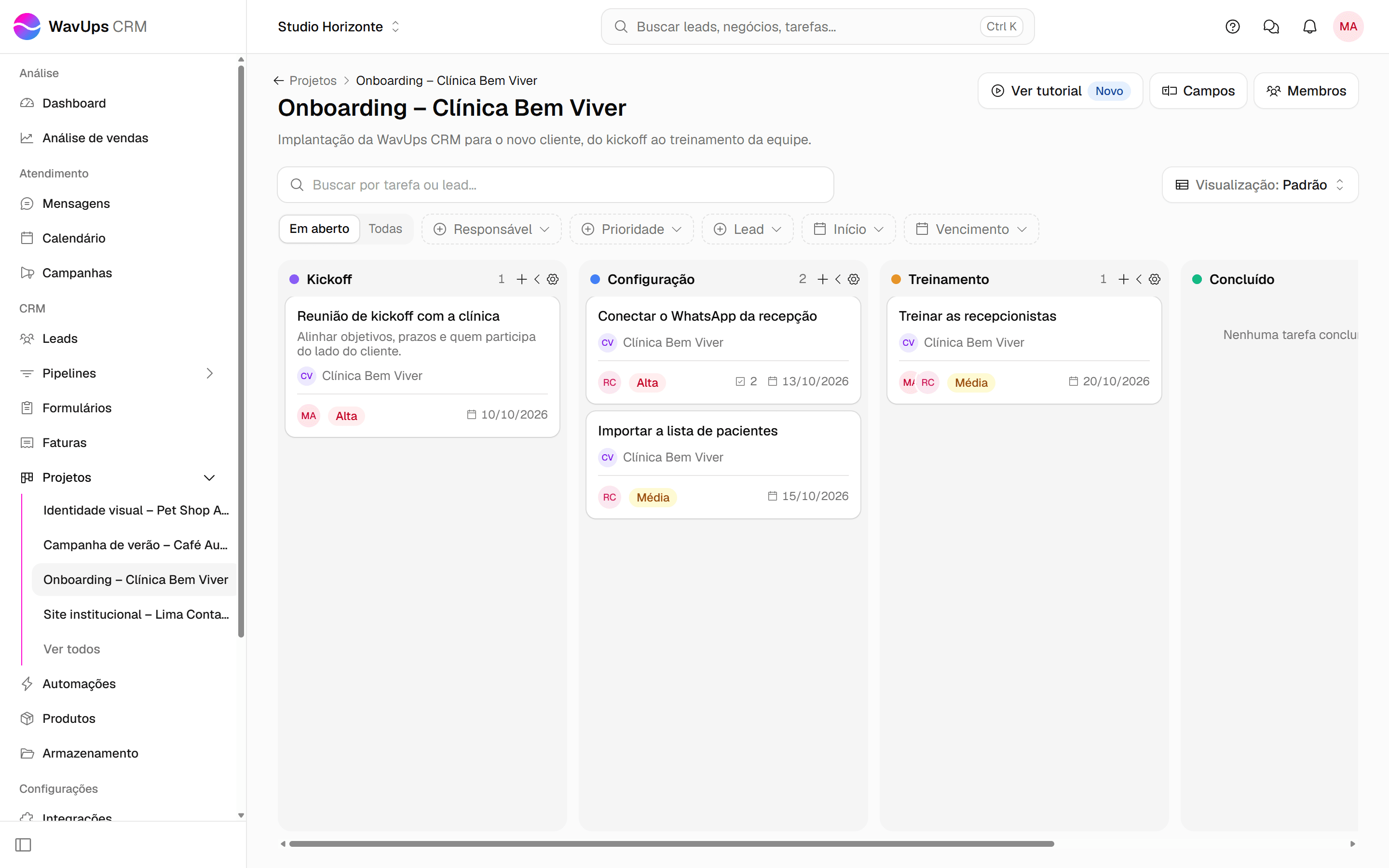Open the chat conversations icon in header
This screenshot has width=1389, height=868.
1271,27
